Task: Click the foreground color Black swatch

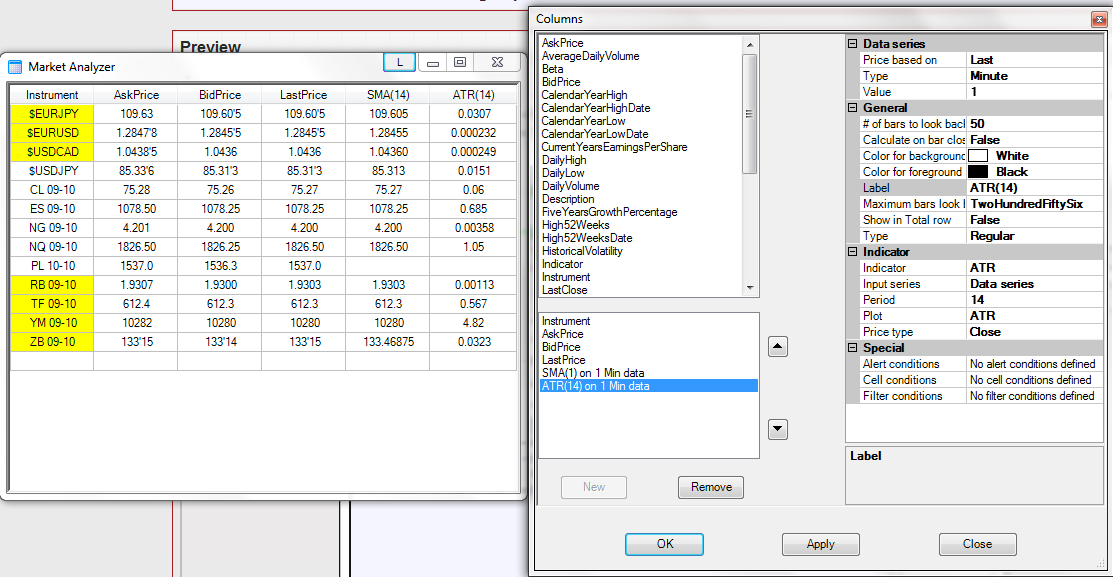Action: click(x=978, y=172)
